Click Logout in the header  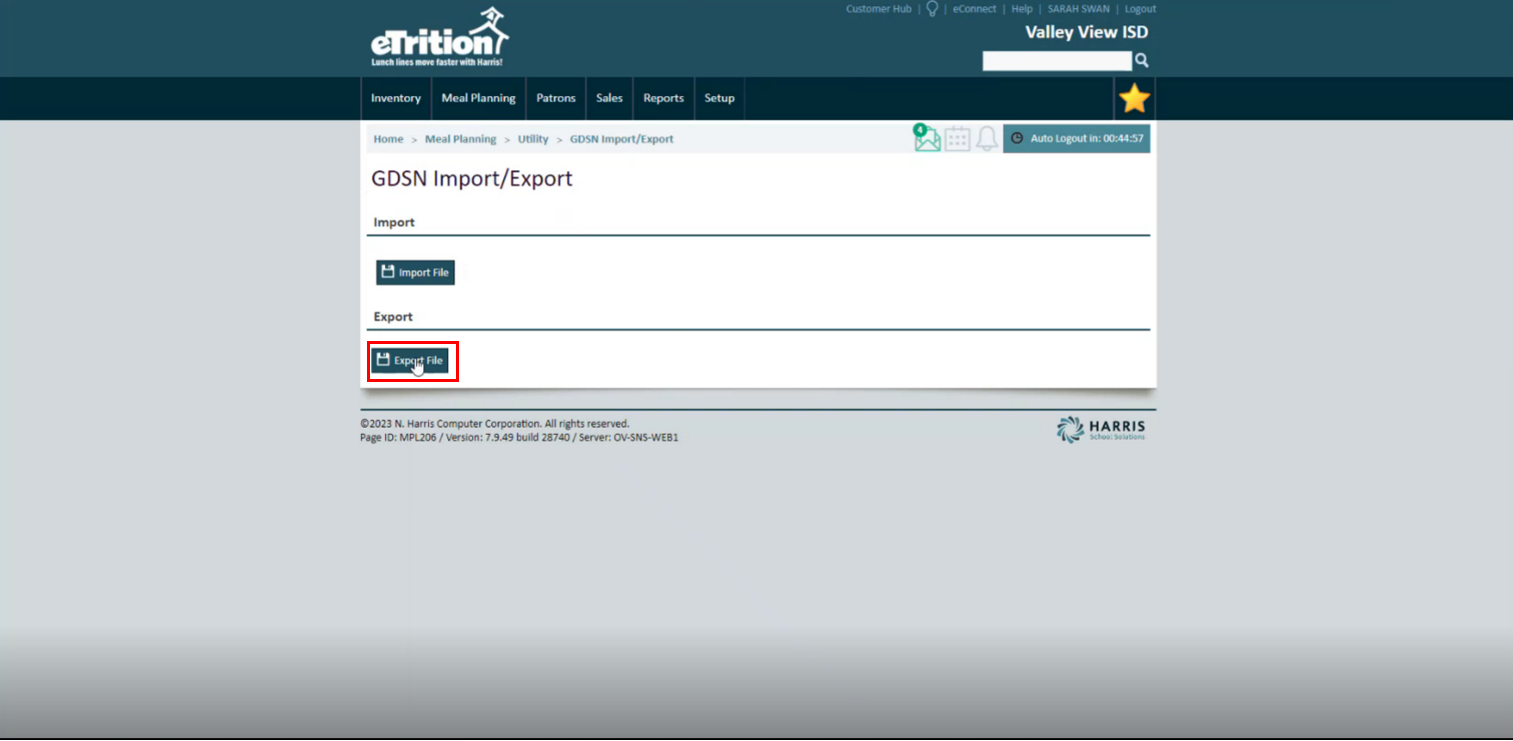1139,9
